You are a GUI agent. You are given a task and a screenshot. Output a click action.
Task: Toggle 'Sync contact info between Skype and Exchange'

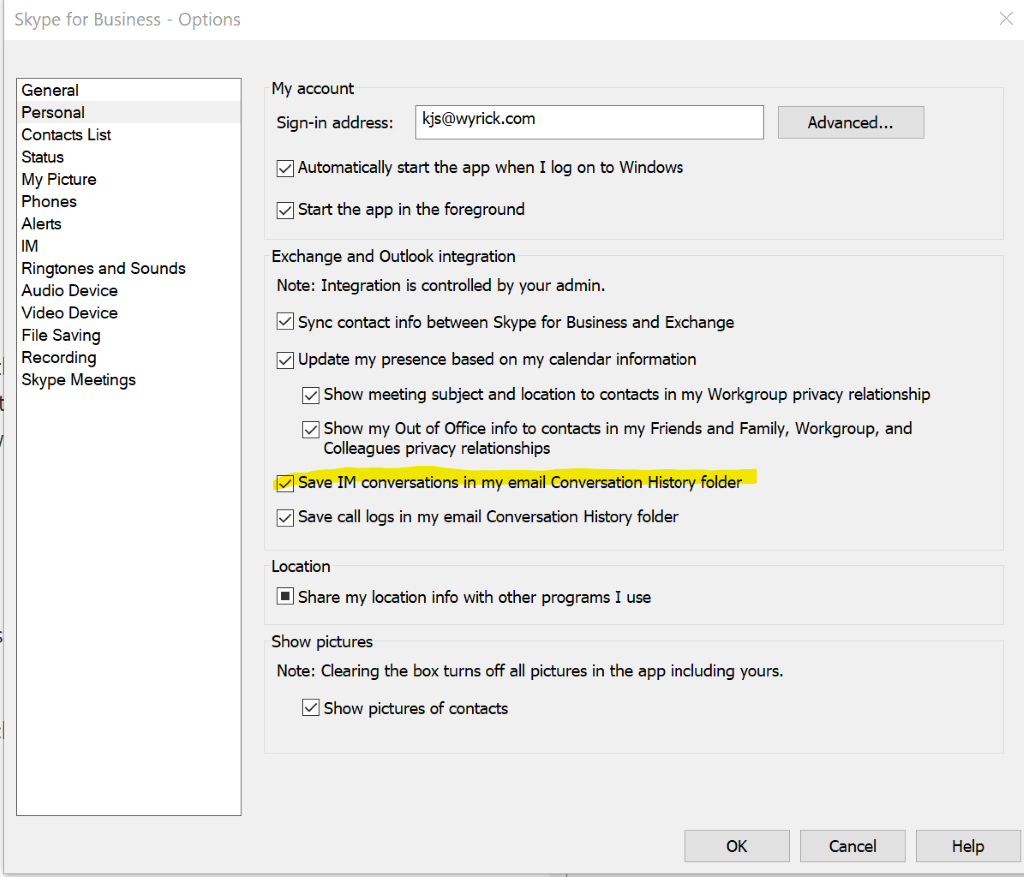click(285, 322)
